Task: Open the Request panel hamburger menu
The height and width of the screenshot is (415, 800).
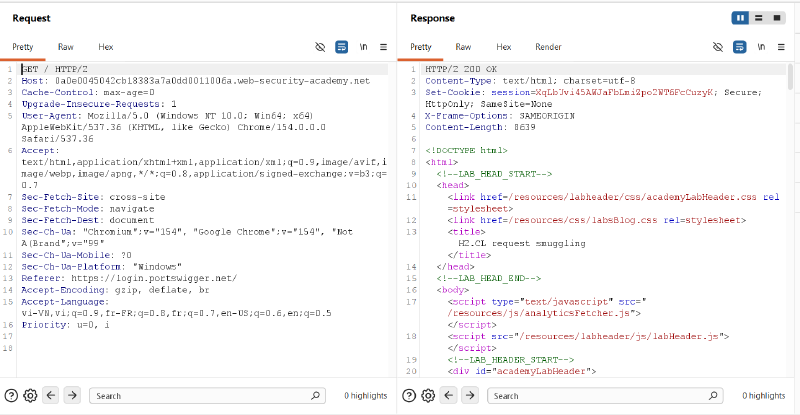Action: click(x=383, y=47)
